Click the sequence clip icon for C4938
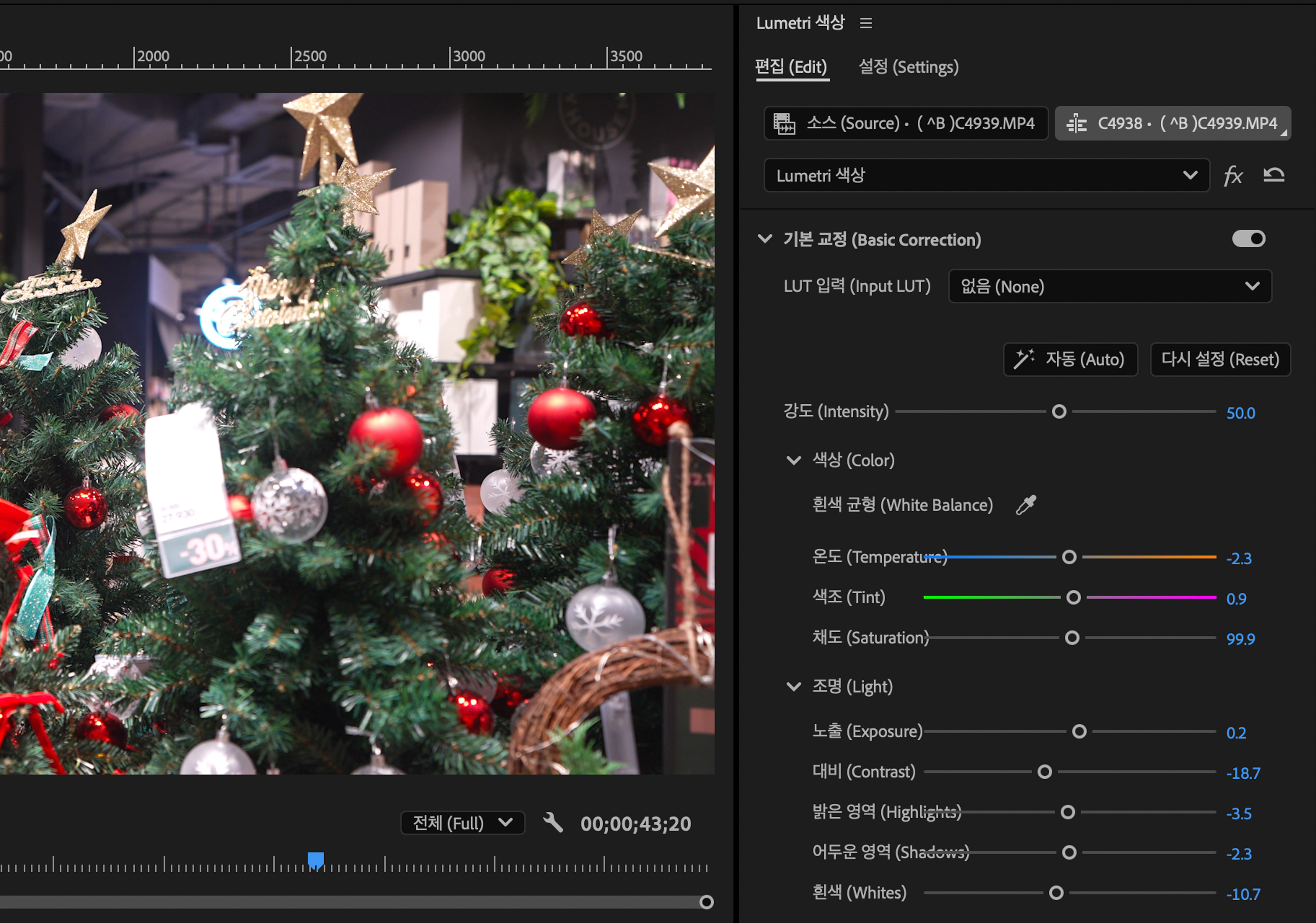 click(1077, 123)
